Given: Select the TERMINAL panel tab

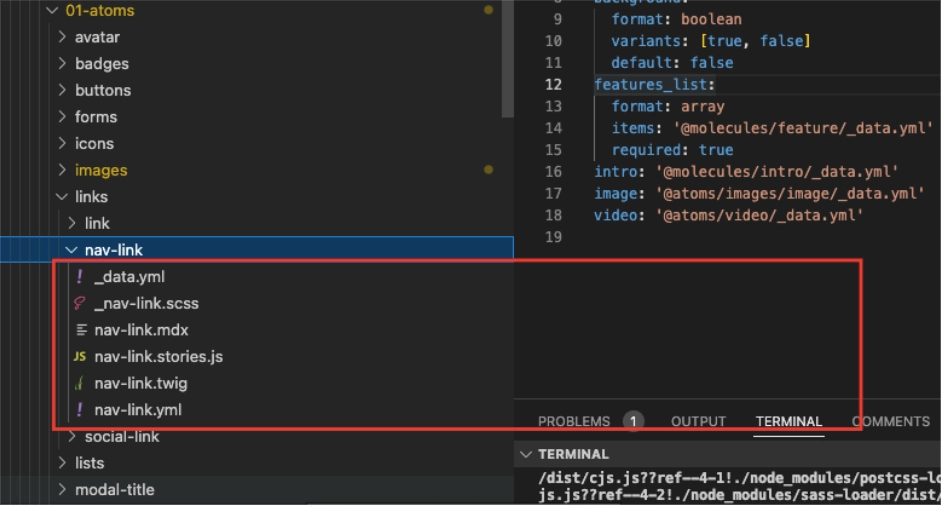Looking at the screenshot, I should click(x=789, y=422).
